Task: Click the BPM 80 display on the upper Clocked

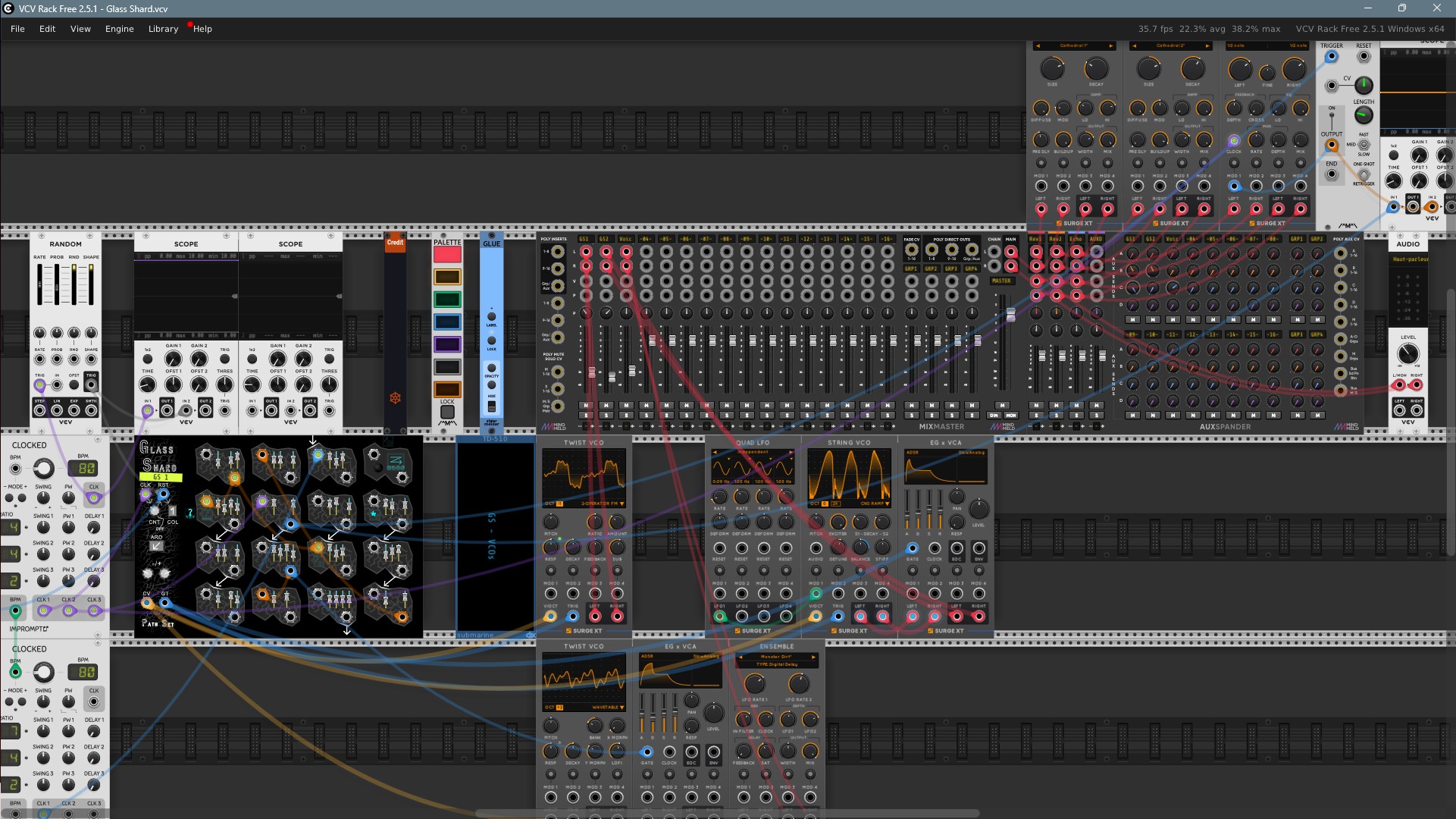Action: coord(82,469)
